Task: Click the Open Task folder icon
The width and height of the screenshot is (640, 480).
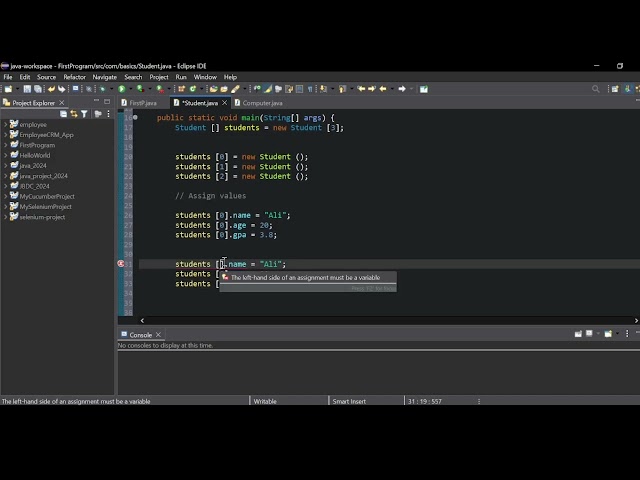Action: pos(224,89)
